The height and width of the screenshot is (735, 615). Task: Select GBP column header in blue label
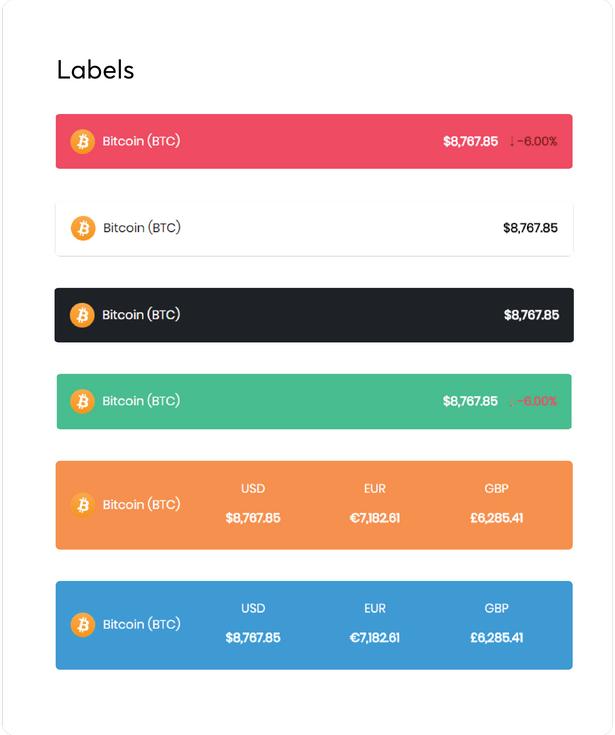pos(496,608)
